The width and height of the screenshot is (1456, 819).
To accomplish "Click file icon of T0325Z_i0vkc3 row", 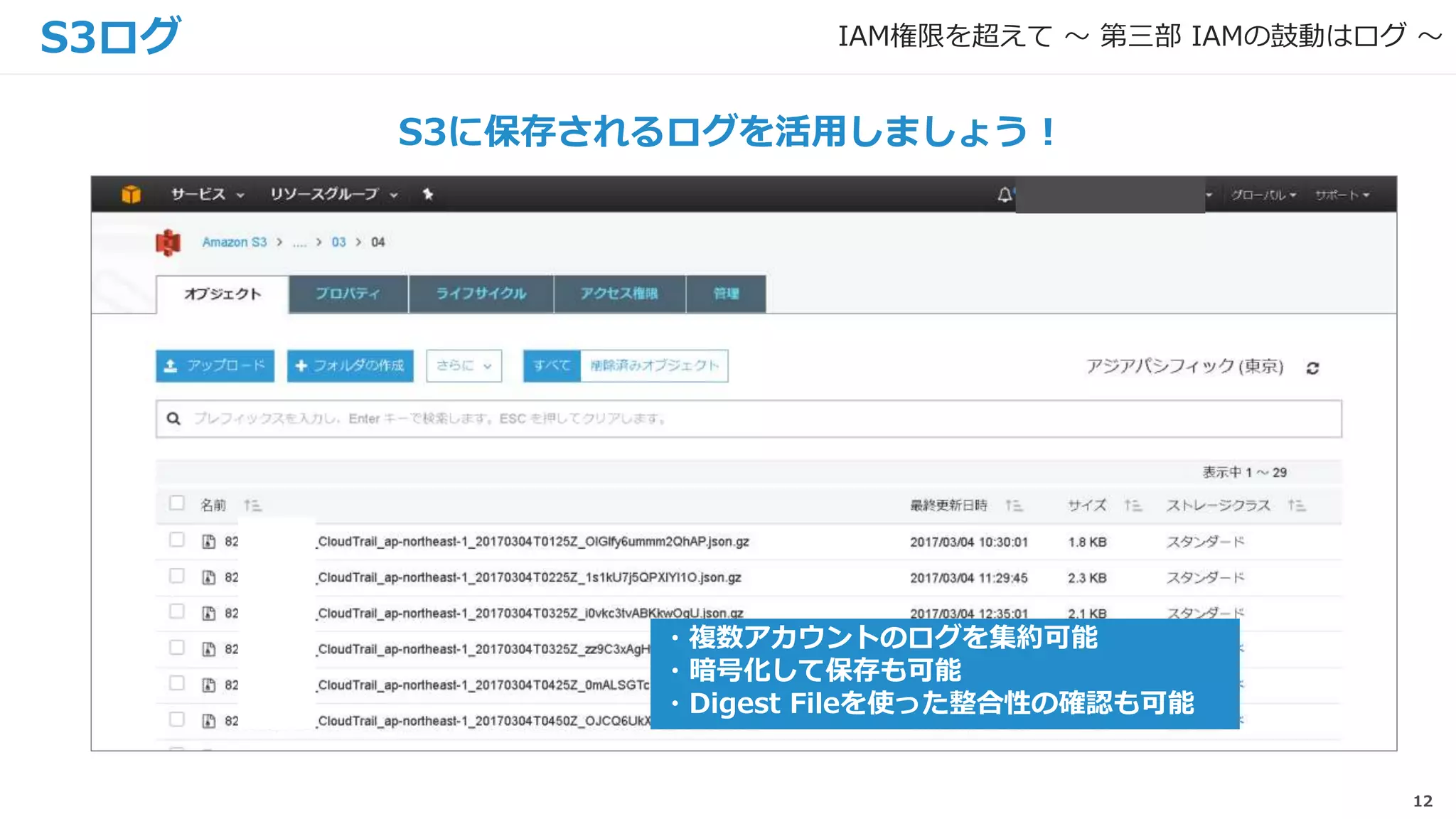I will [x=208, y=613].
